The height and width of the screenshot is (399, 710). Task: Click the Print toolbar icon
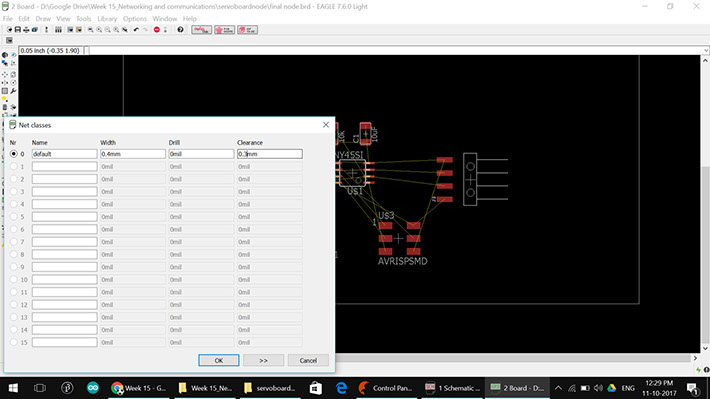click(x=26, y=29)
